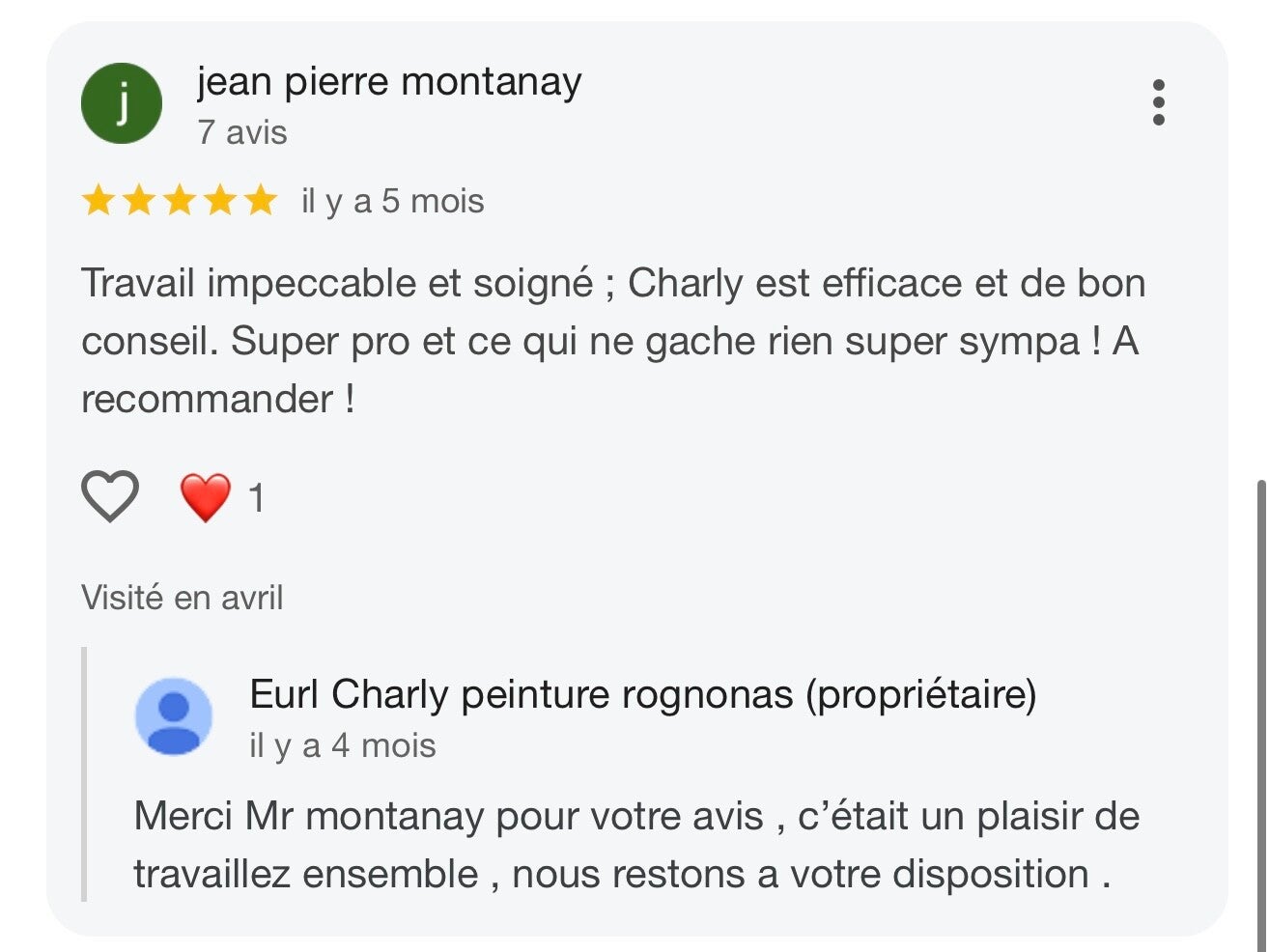This screenshot has height=952, width=1269.
Task: Click the "Visité en avril" label
Action: click(183, 598)
